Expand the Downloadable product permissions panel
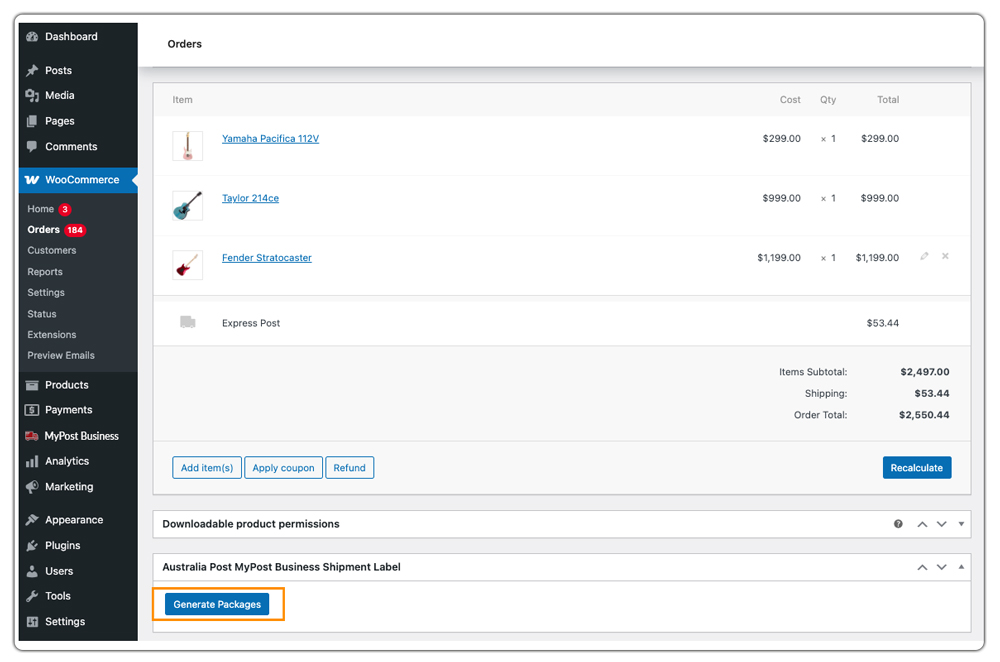The width and height of the screenshot is (1000, 662). point(961,524)
